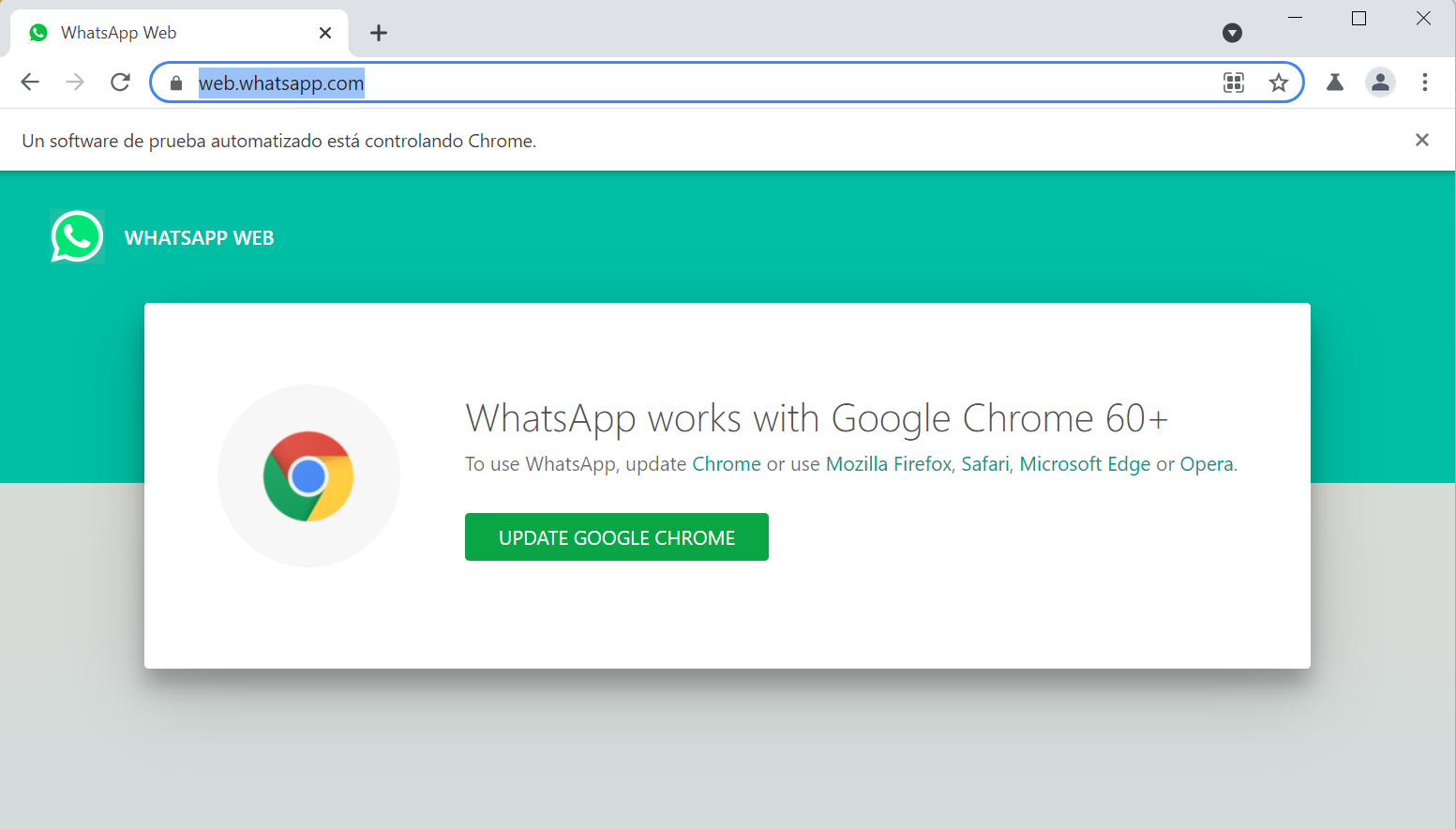
Task: Bookmark this page with the star icon
Action: (1279, 83)
